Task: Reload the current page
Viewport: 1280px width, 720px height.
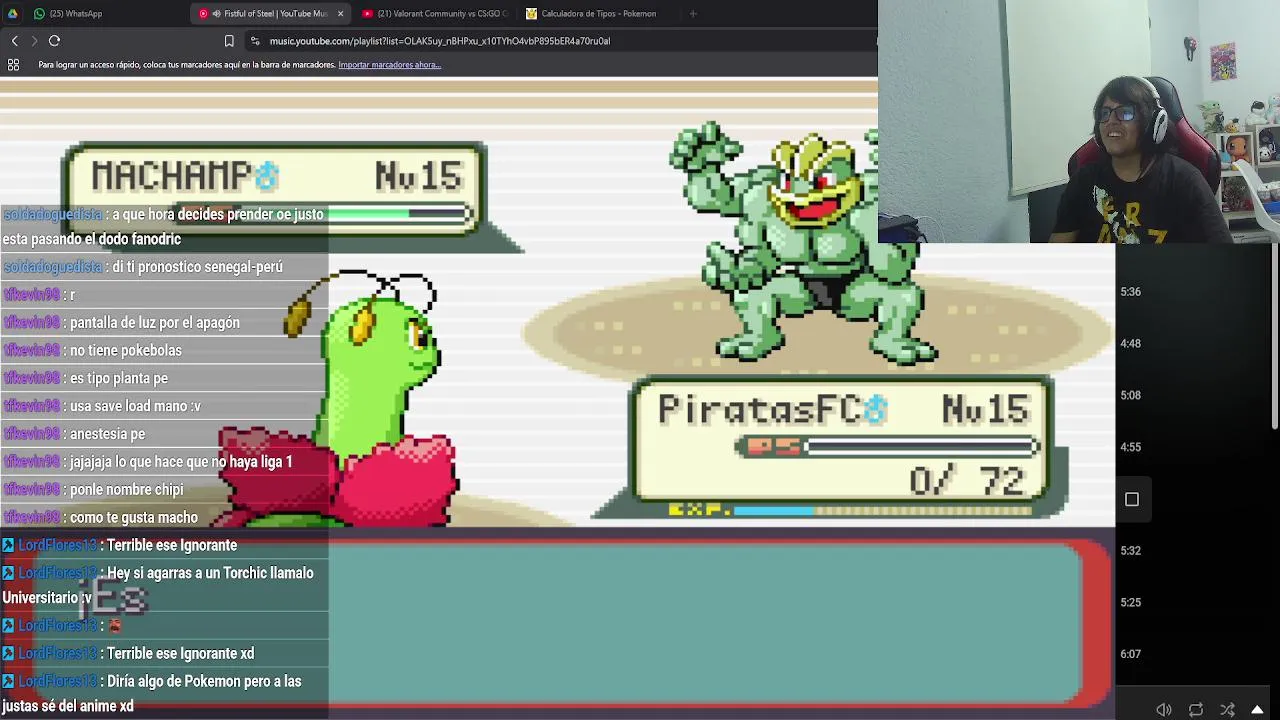Action: coord(54,40)
